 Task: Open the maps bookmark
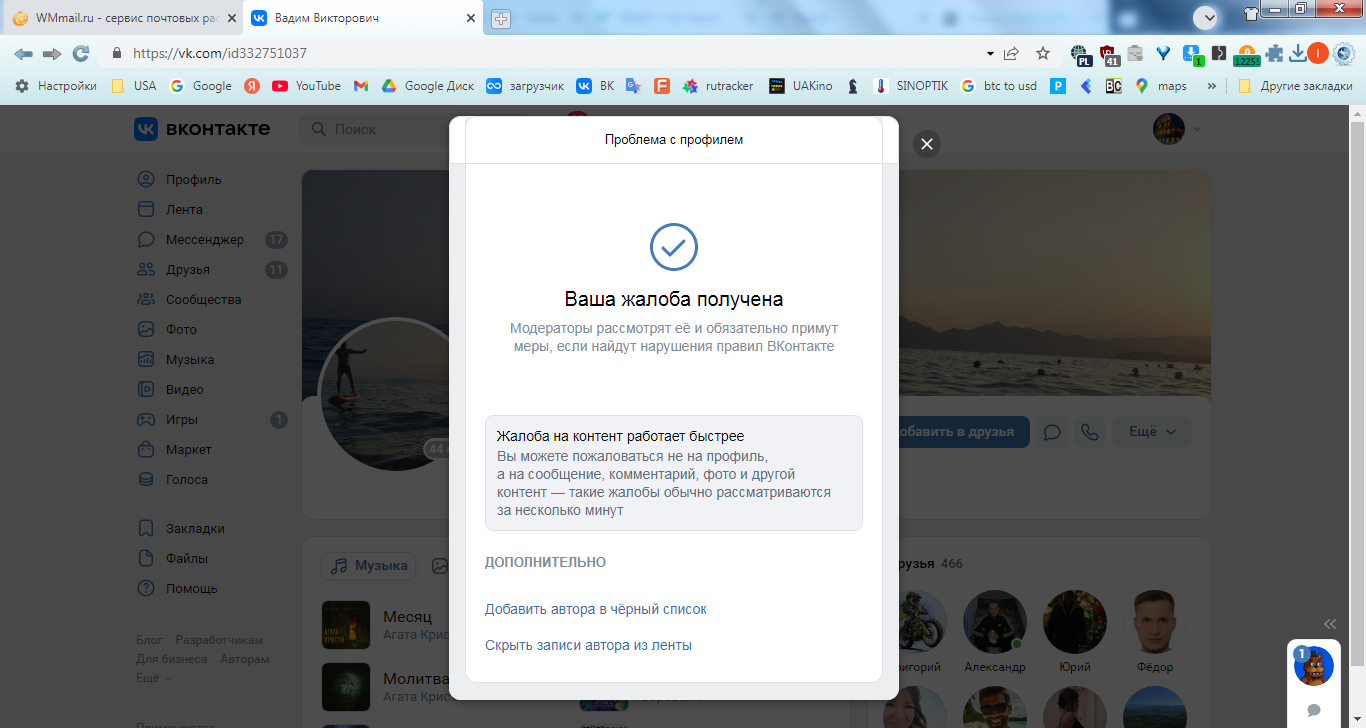1161,86
